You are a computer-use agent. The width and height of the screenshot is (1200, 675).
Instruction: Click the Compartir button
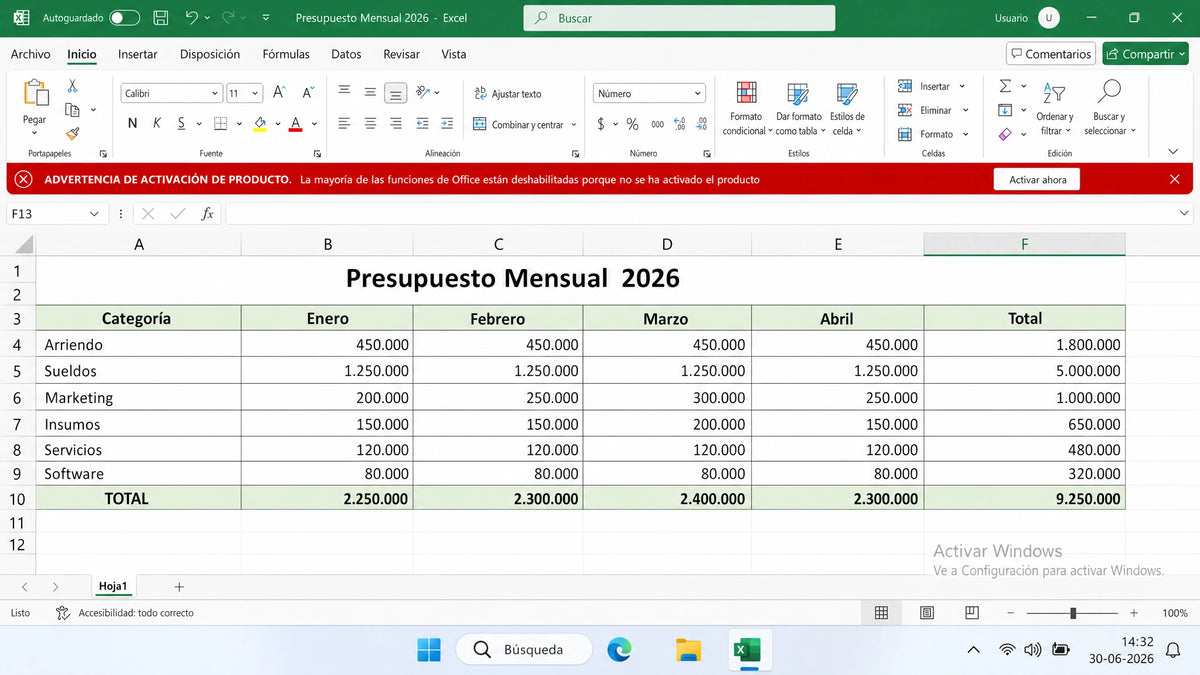pos(1145,54)
